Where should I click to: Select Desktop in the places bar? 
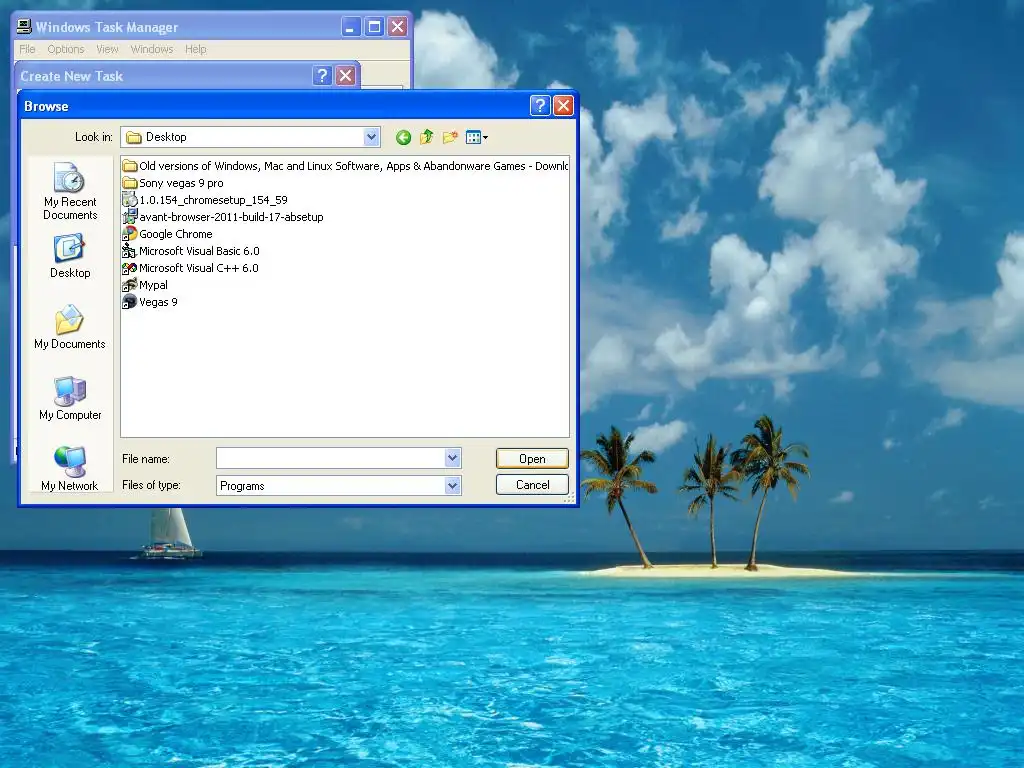pos(70,257)
